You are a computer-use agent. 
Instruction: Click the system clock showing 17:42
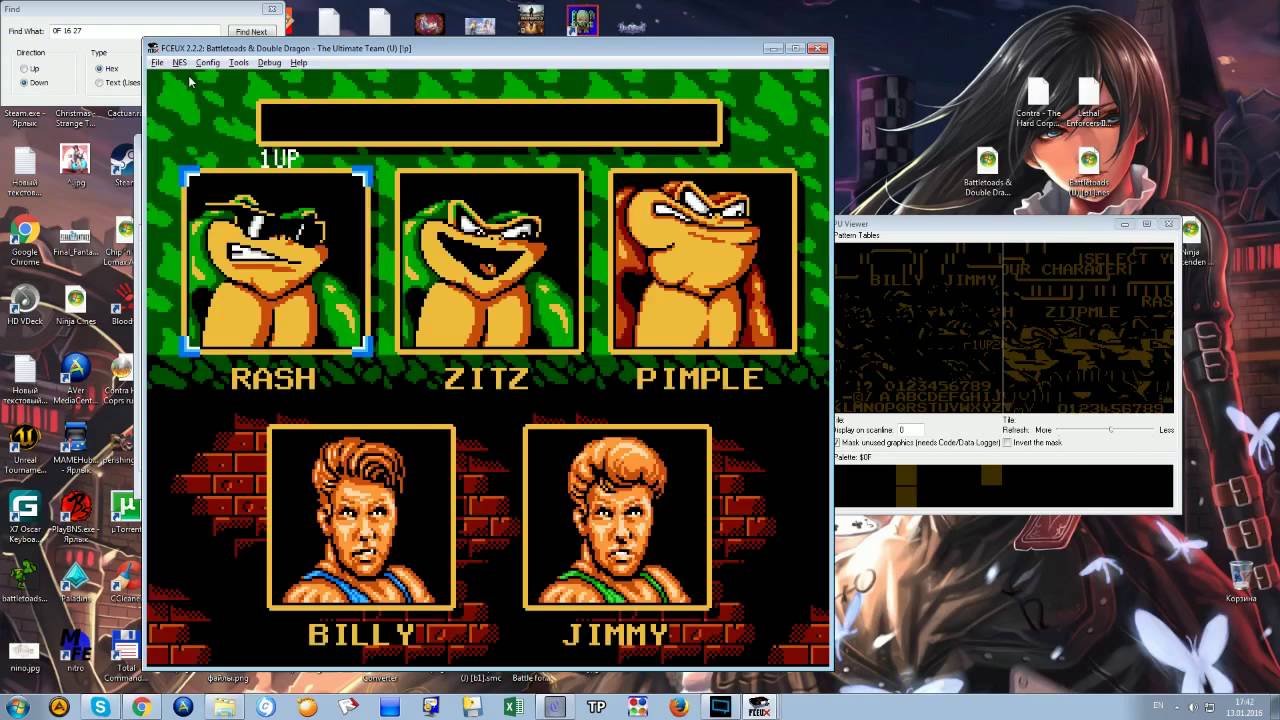point(1242,706)
